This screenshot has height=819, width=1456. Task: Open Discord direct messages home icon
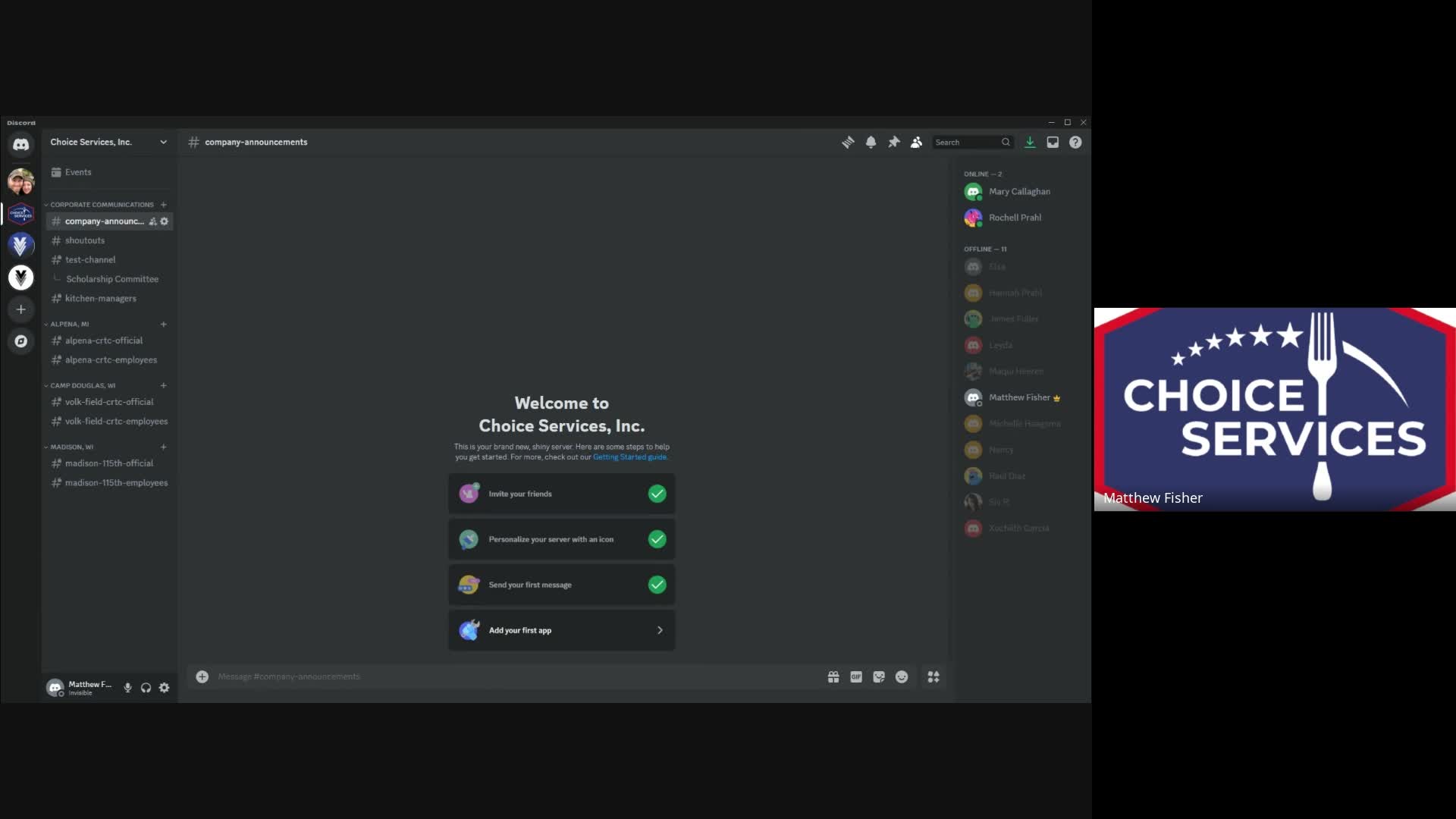click(21, 143)
